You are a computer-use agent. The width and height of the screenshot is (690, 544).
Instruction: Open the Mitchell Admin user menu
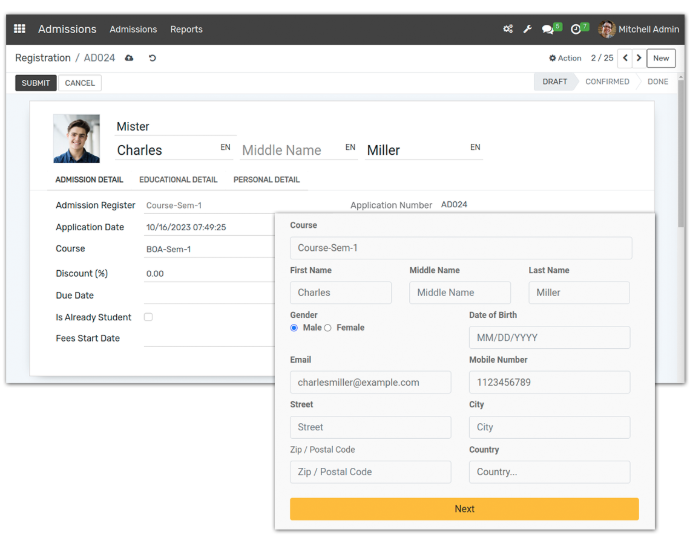(638, 29)
